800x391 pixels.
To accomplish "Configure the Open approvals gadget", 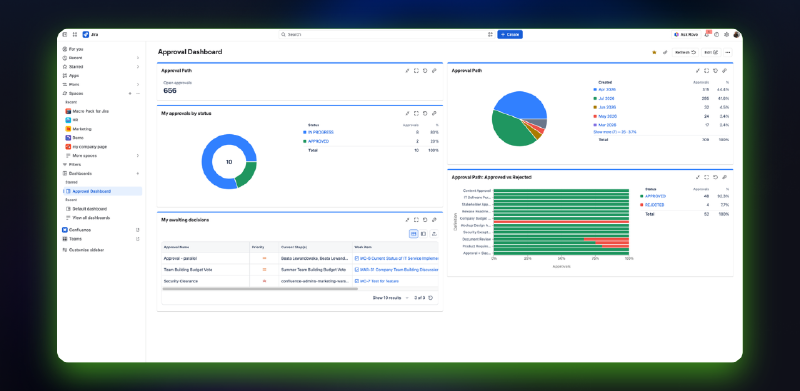I will (434, 71).
